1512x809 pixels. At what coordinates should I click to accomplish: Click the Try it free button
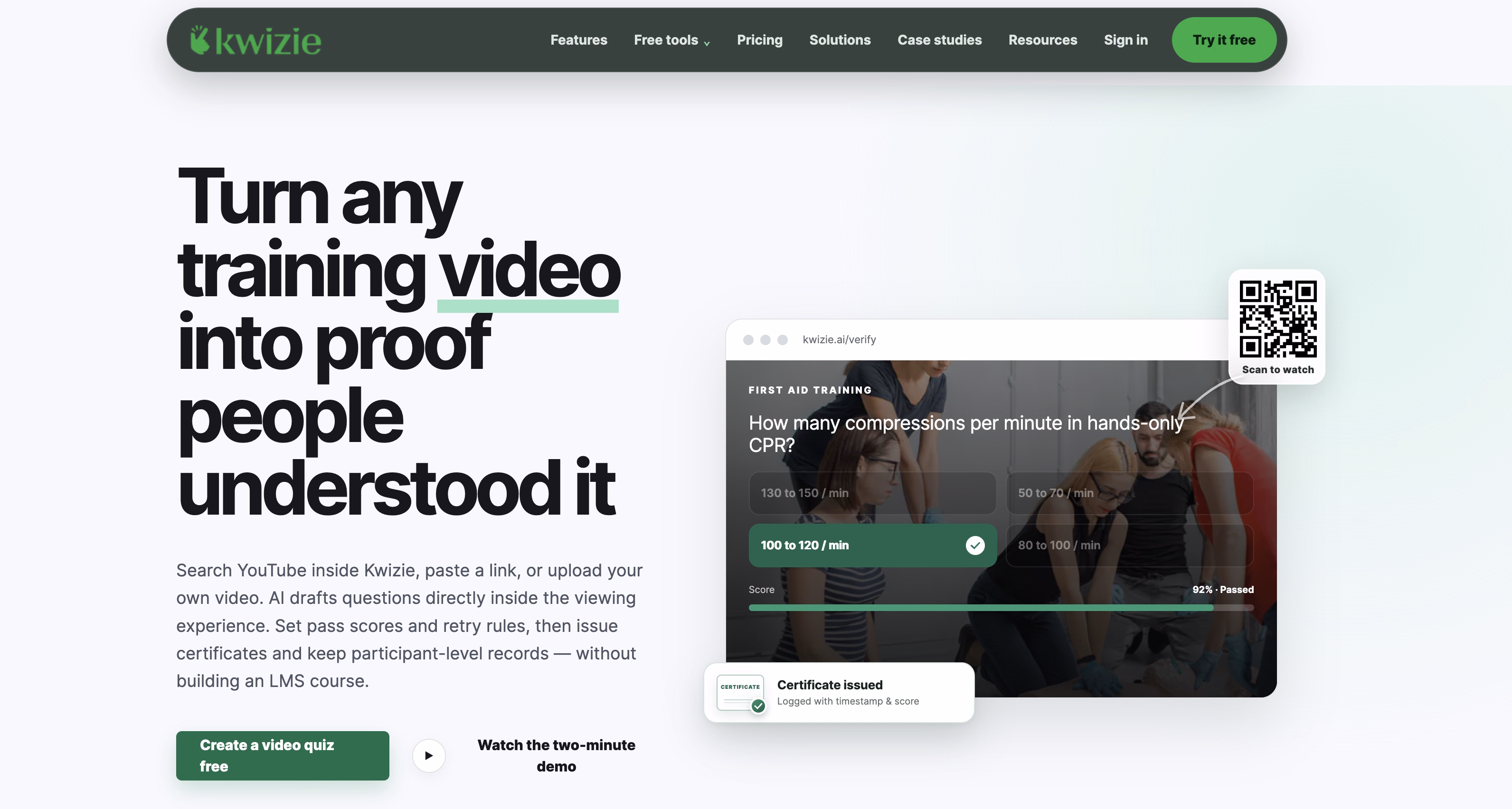[x=1224, y=40]
